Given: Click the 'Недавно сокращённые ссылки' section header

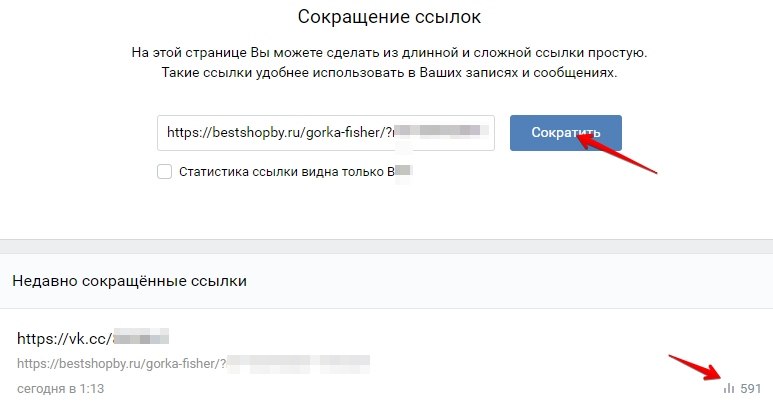Looking at the screenshot, I should [129, 281].
